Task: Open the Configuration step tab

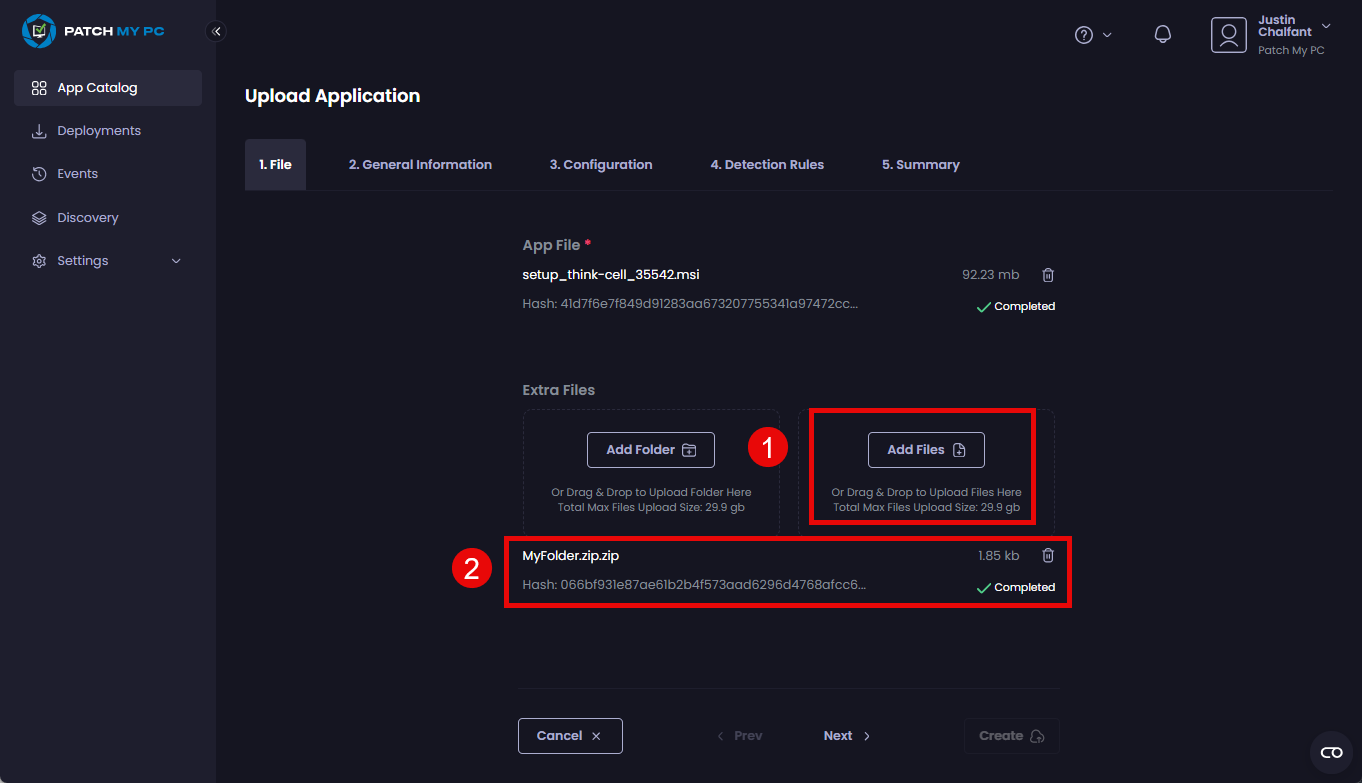Action: coord(601,165)
